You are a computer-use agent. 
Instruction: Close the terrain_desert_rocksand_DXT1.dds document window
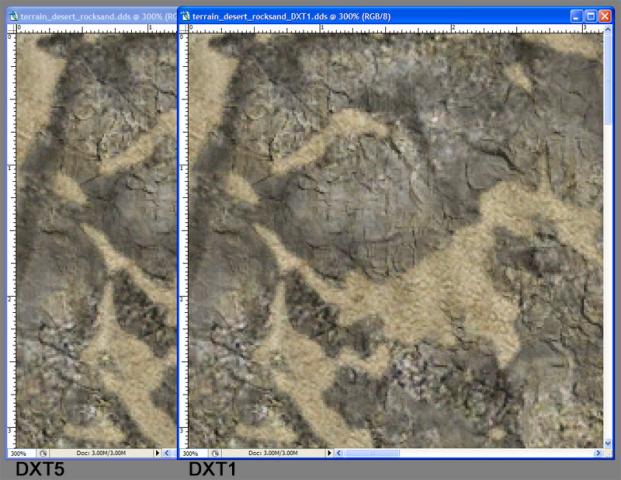(x=605, y=16)
